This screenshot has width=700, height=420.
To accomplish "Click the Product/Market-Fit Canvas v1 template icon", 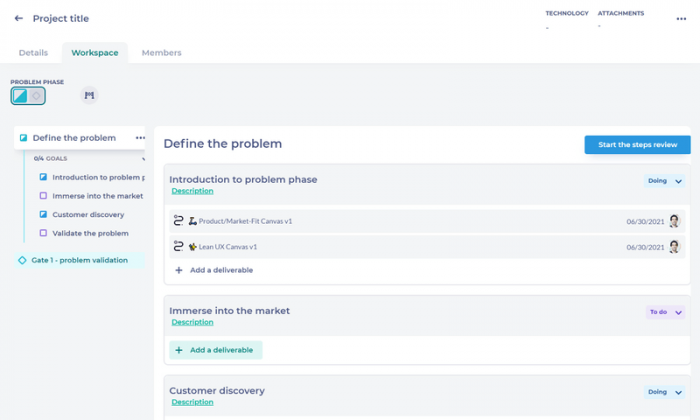I will (x=192, y=221).
